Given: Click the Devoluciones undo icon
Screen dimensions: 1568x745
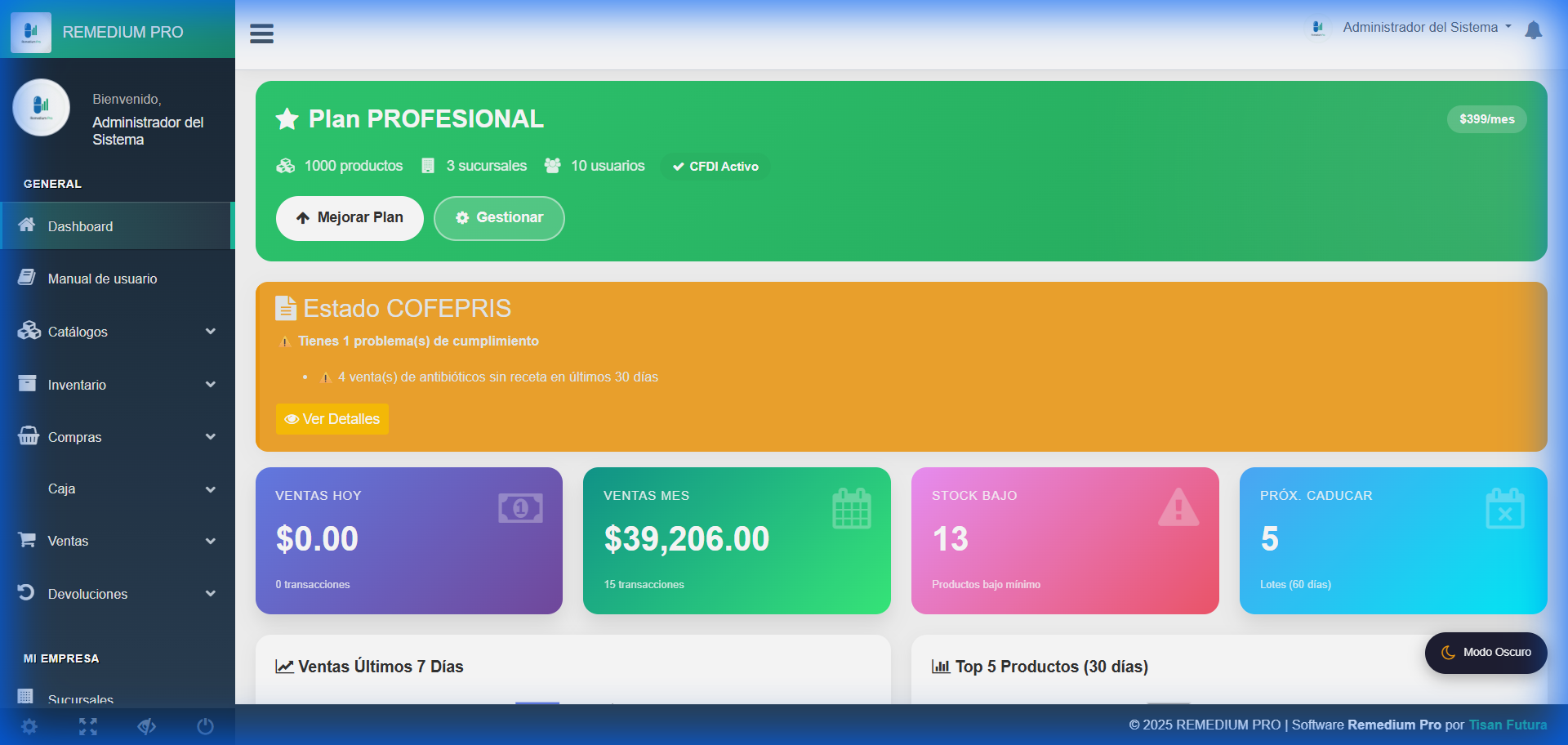Looking at the screenshot, I should [26, 592].
